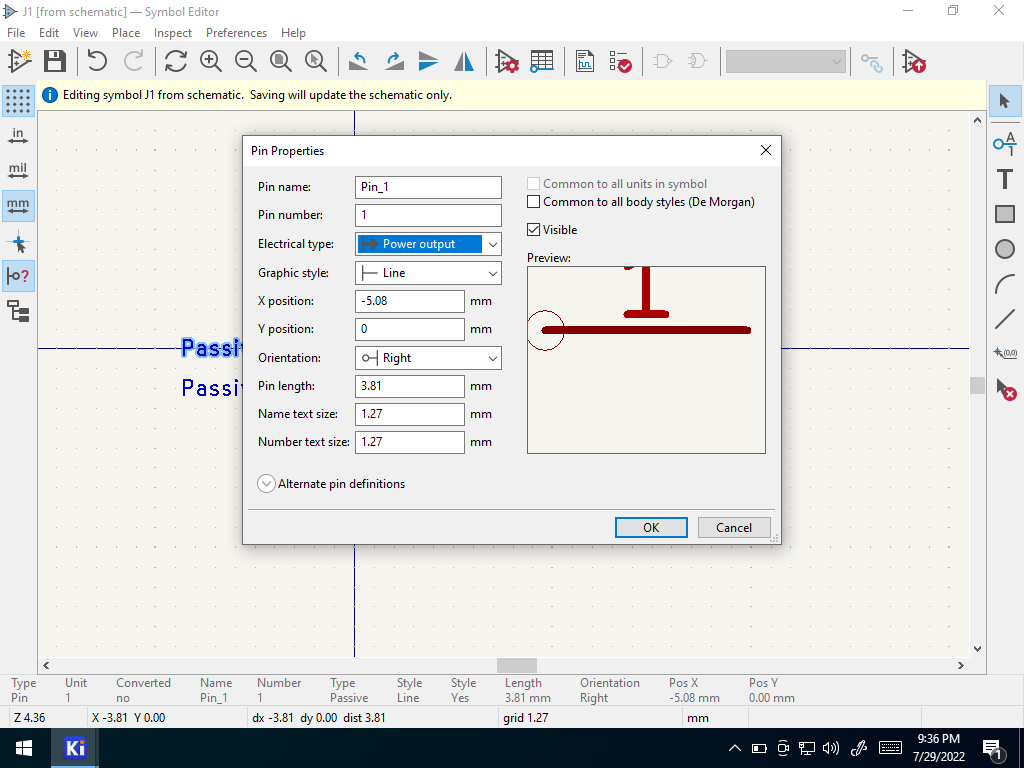Save changes with the floppy disk icon
The height and width of the screenshot is (768, 1024).
click(55, 62)
